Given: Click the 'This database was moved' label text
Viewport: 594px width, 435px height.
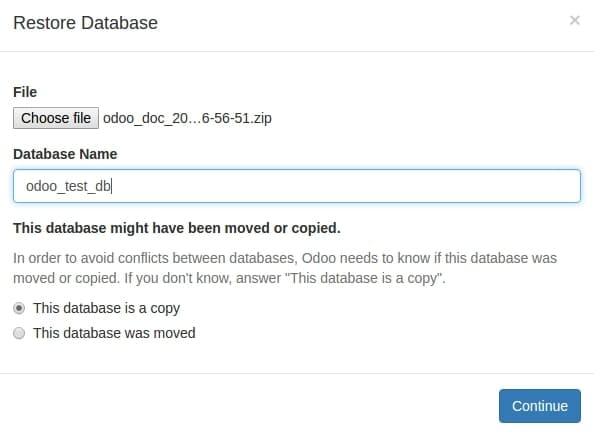Looking at the screenshot, I should (x=114, y=333).
